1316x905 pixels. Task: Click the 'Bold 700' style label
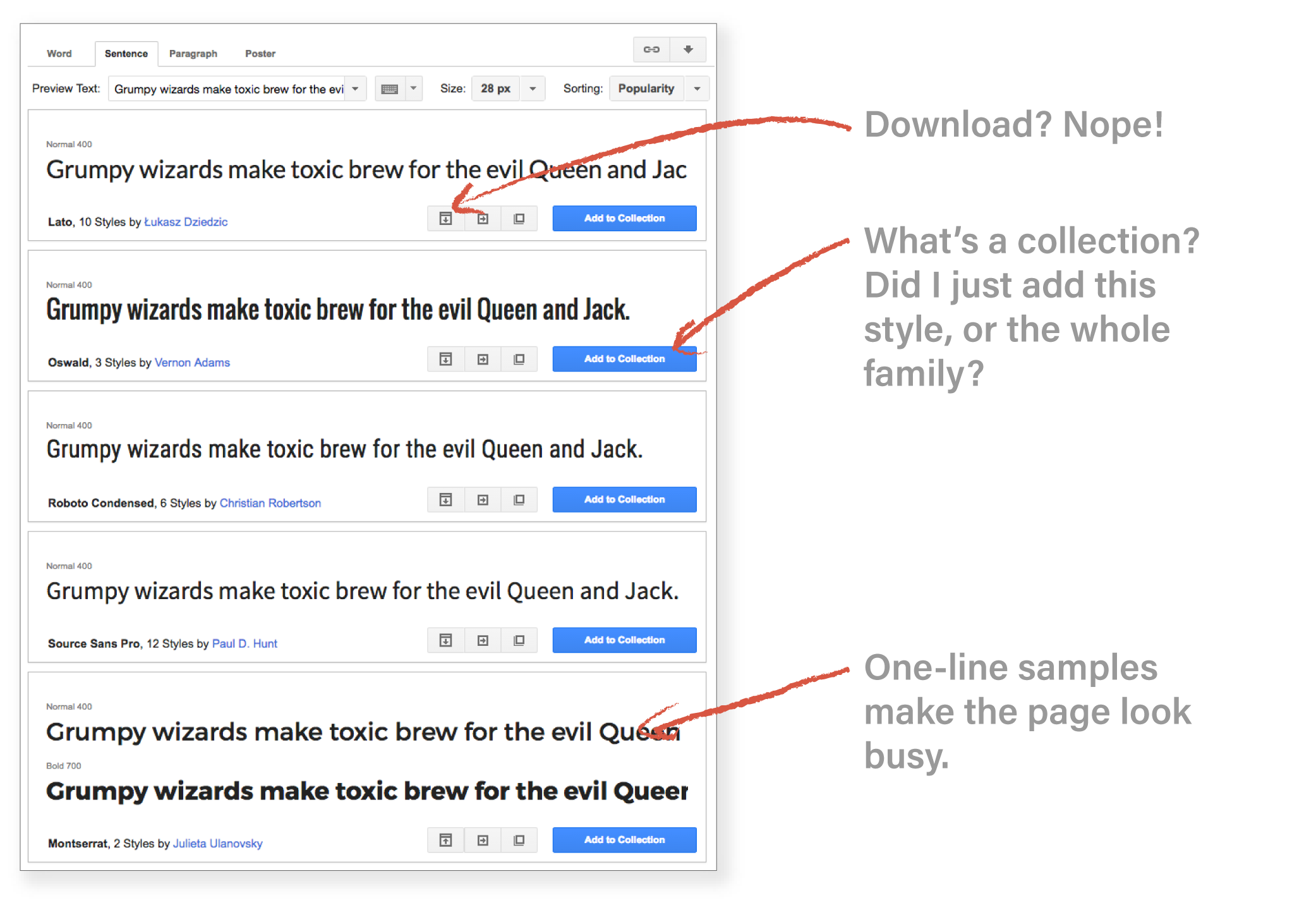(64, 766)
